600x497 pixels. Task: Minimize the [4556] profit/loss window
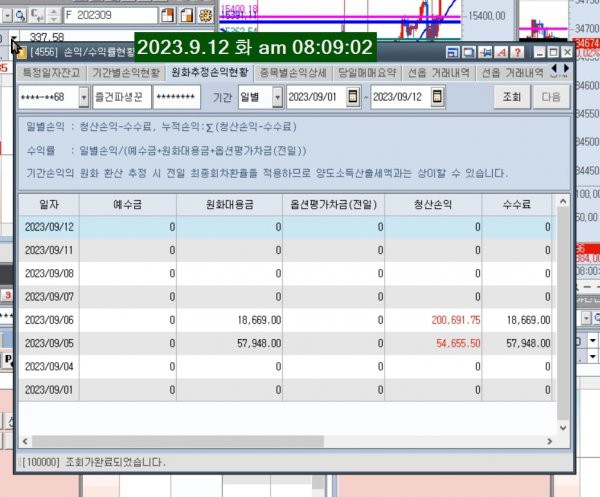click(x=540, y=52)
